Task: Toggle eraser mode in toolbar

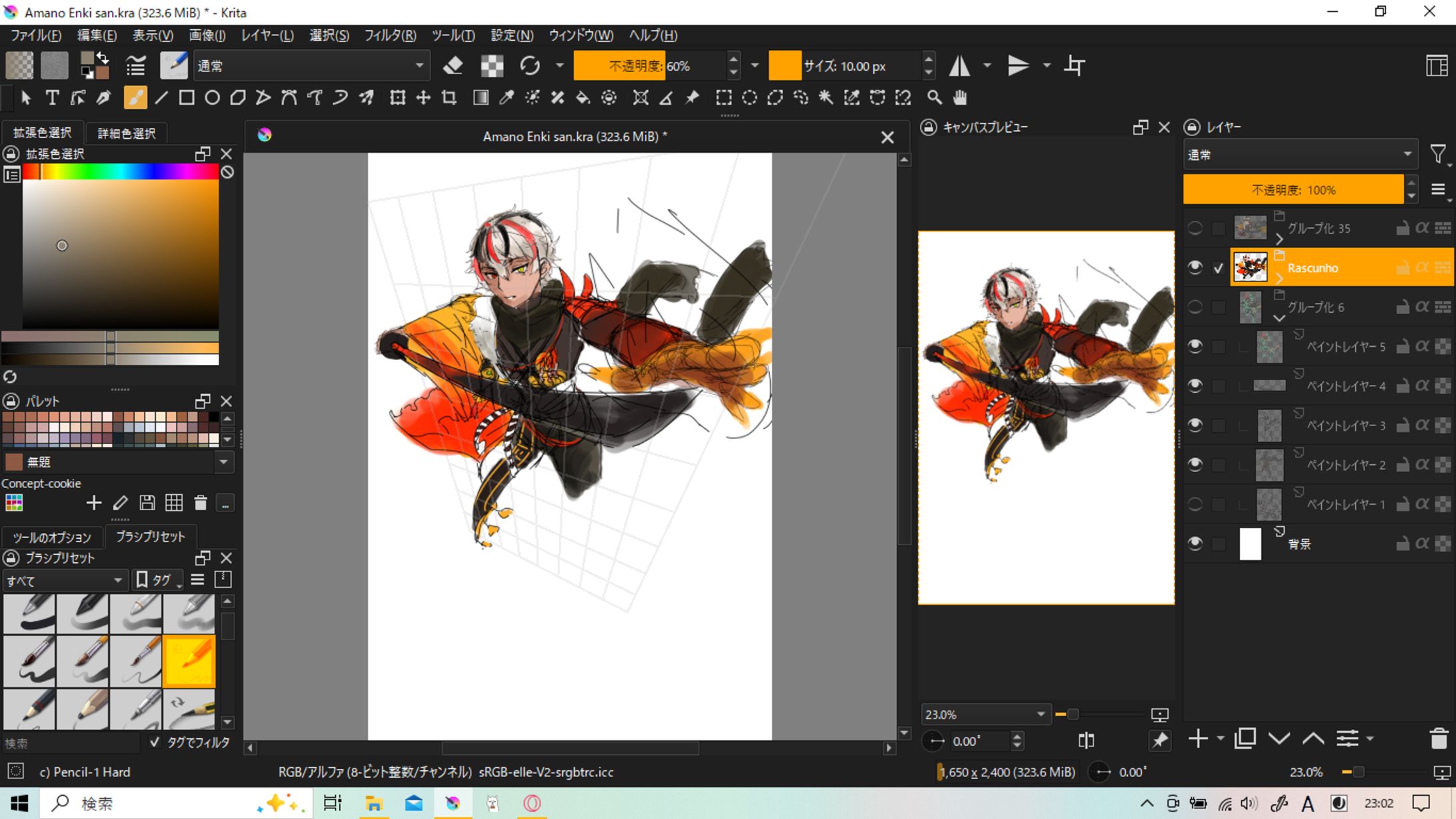Action: tap(453, 65)
